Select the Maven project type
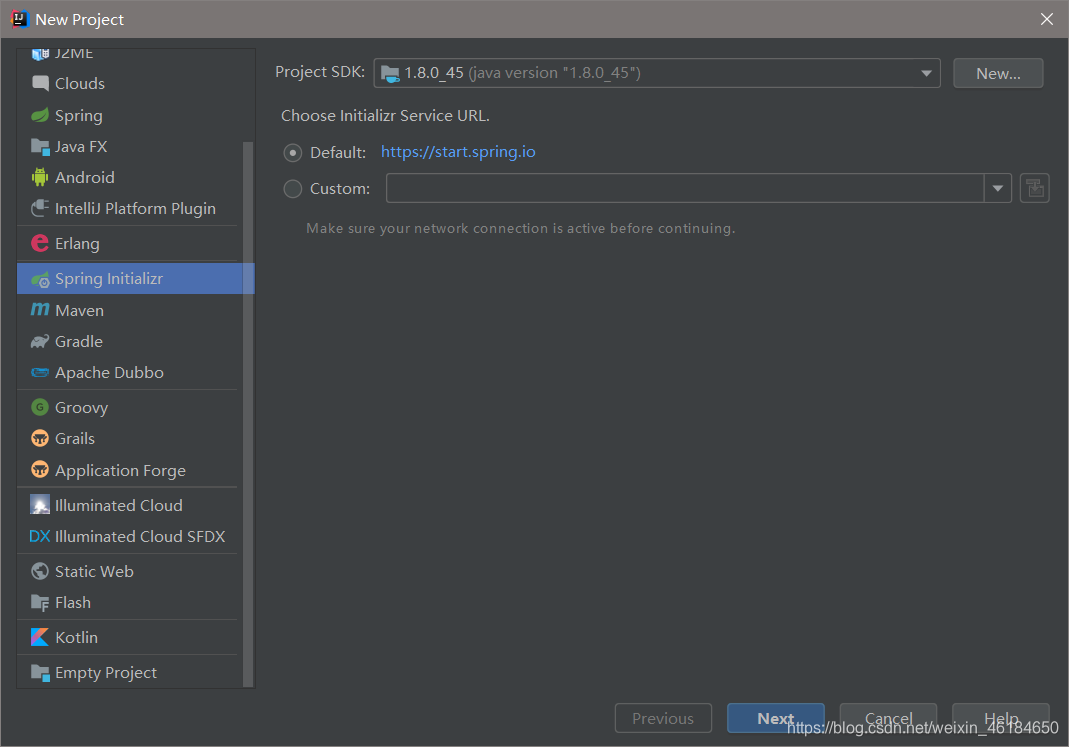The width and height of the screenshot is (1069, 747). click(78, 310)
